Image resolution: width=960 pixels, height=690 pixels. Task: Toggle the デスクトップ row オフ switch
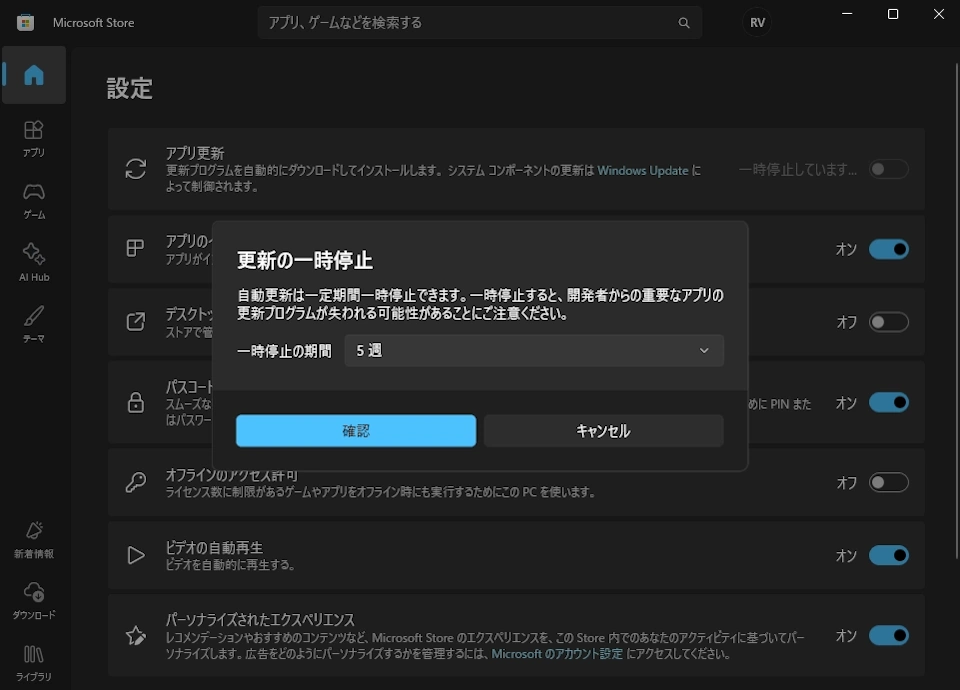point(888,322)
